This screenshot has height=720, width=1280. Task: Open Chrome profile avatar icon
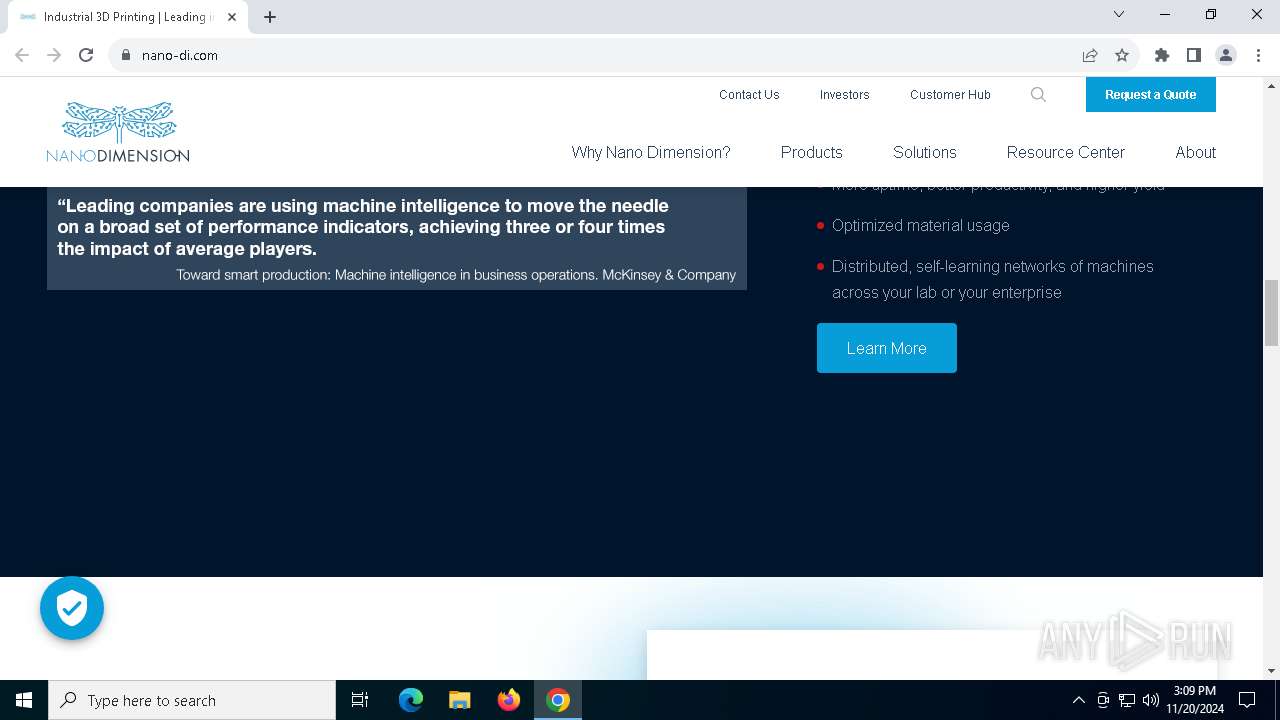click(x=1226, y=55)
